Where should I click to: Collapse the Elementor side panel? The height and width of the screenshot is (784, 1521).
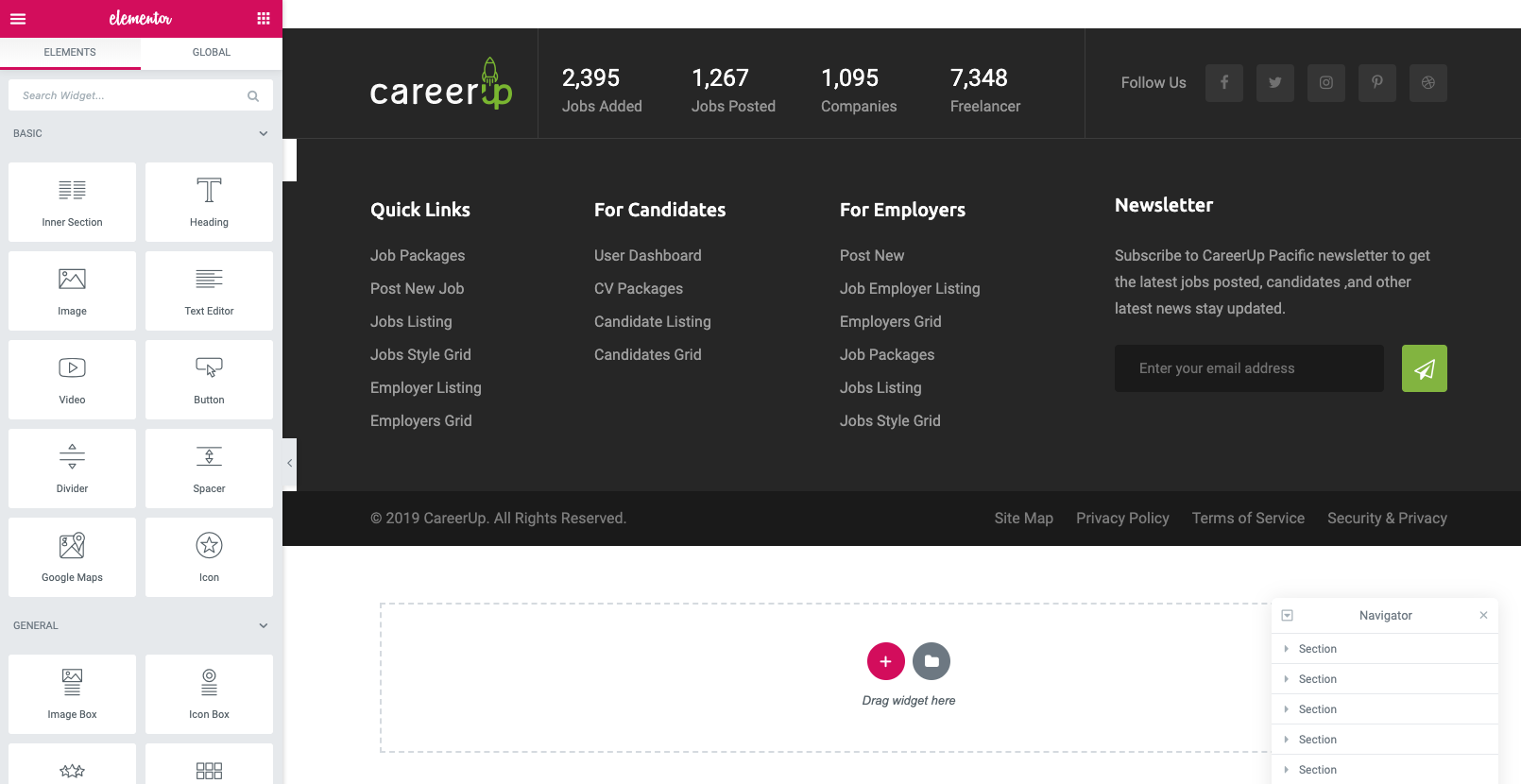click(x=289, y=463)
